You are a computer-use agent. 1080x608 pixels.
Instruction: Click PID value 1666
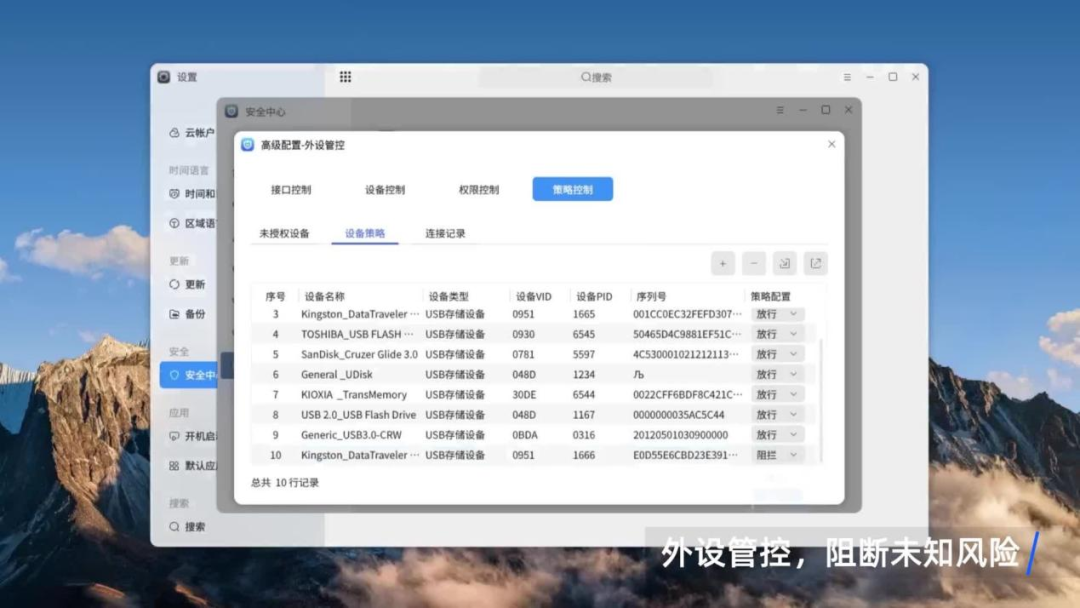tap(583, 455)
